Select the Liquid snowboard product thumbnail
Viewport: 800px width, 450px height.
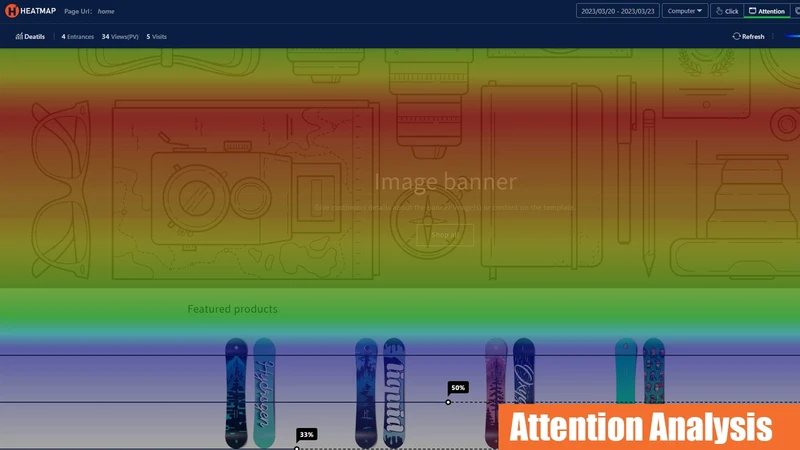[x=380, y=393]
